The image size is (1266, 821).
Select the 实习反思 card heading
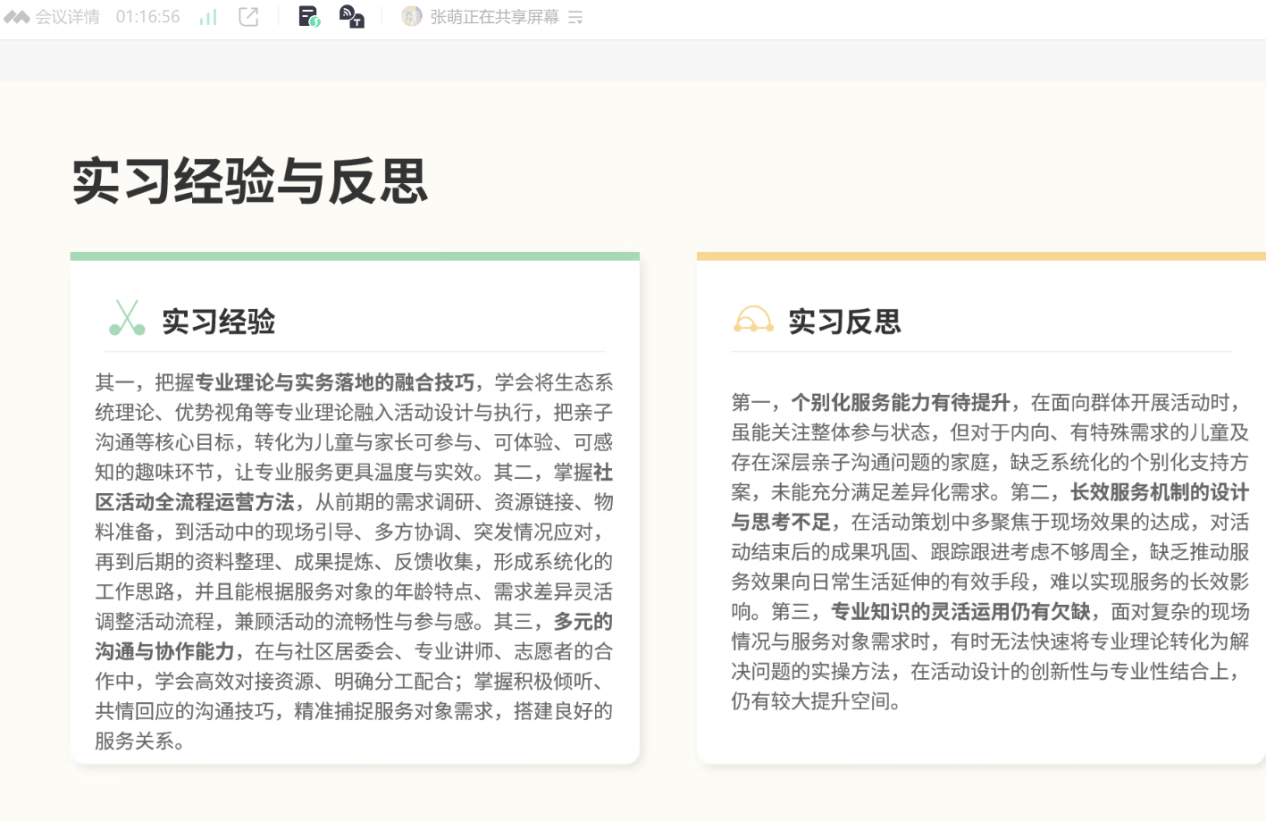point(844,321)
